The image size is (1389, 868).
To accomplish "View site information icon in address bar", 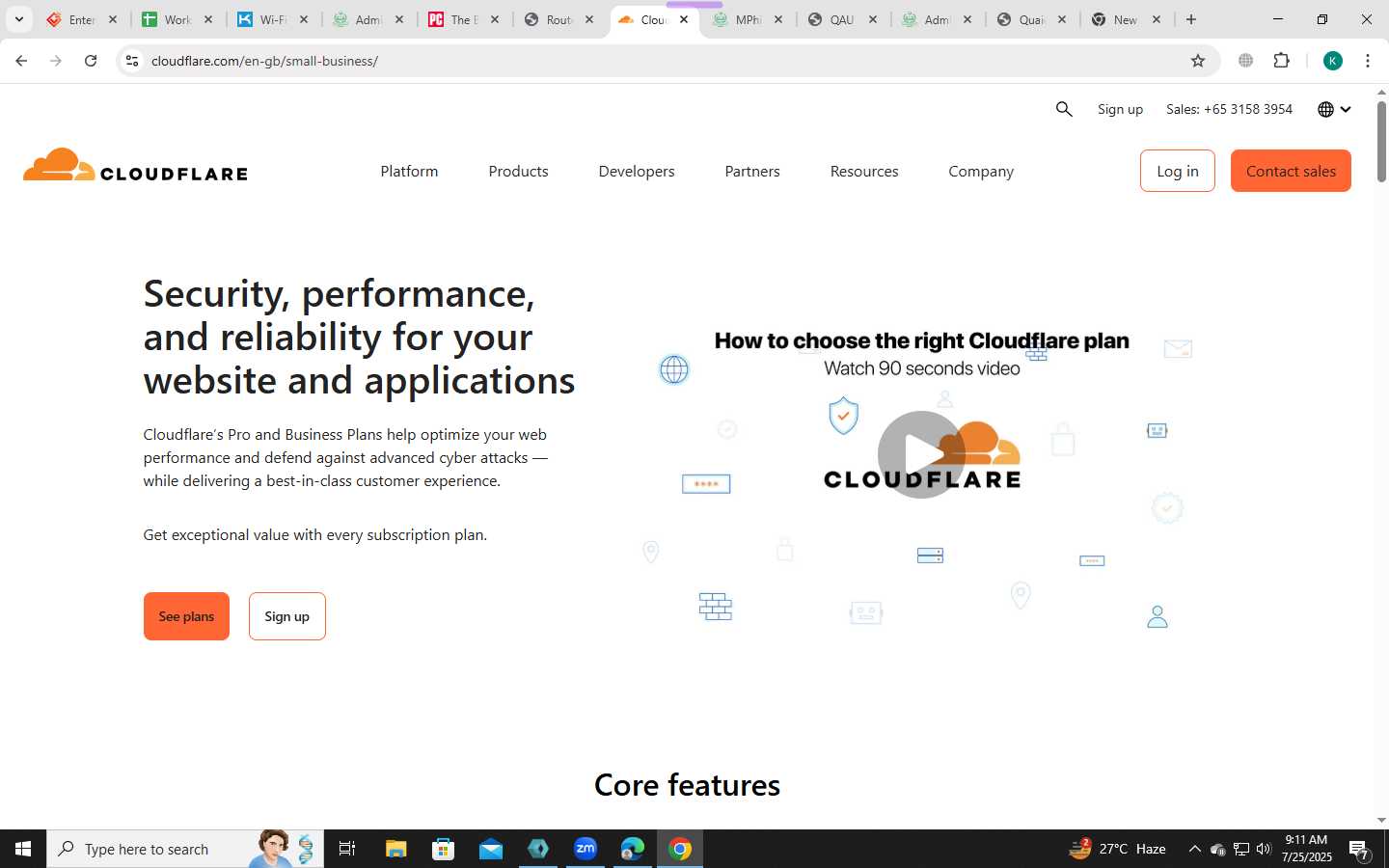I will 132,61.
